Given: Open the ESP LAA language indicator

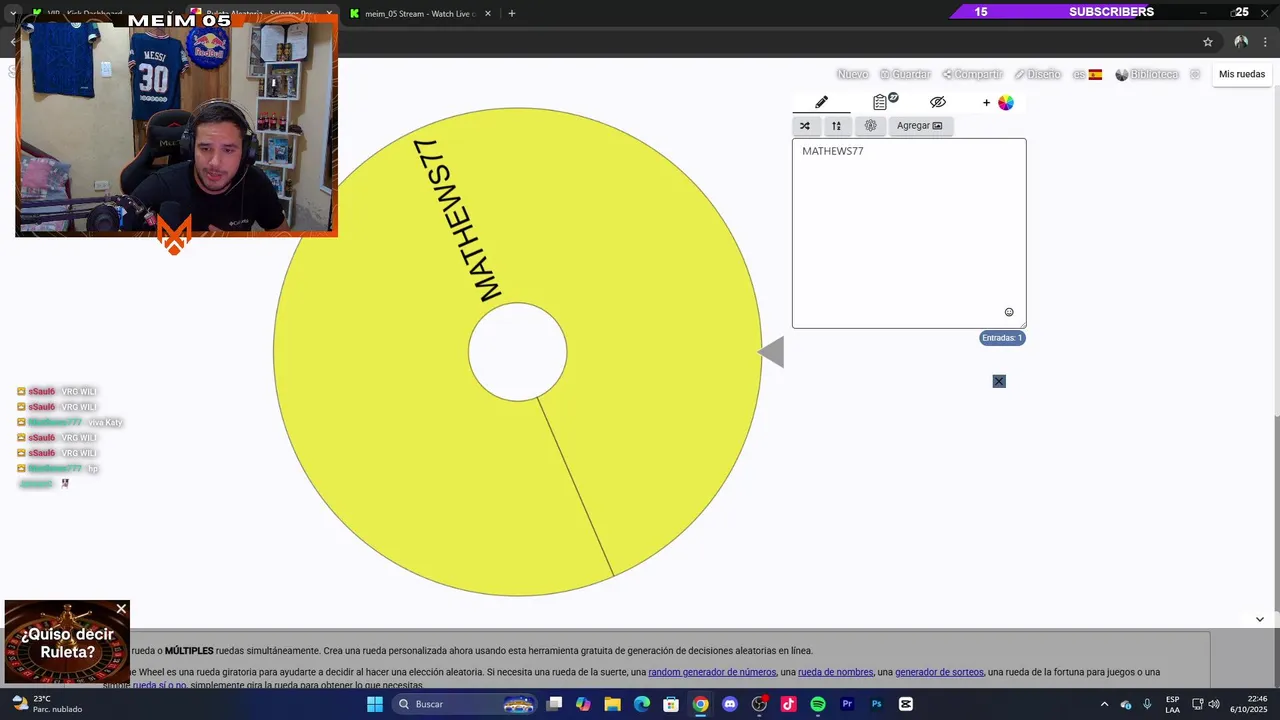Looking at the screenshot, I should point(1172,704).
